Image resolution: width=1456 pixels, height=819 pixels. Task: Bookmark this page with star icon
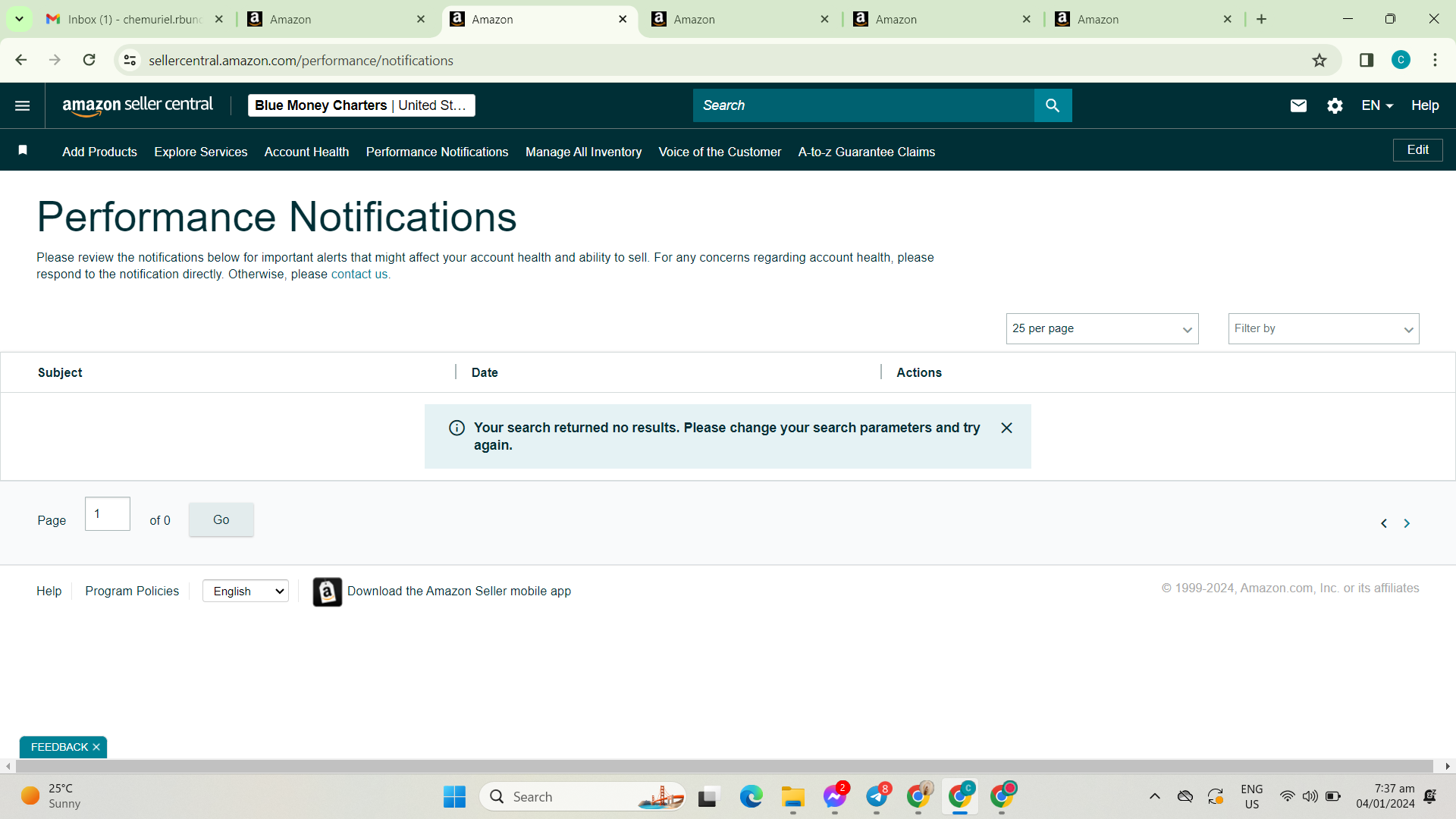(x=1319, y=60)
